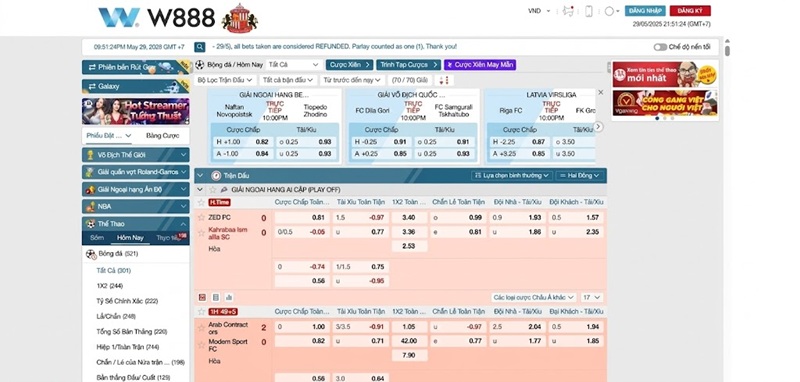
Task: Close the featured matches carousel with X
Action: (x=601, y=92)
